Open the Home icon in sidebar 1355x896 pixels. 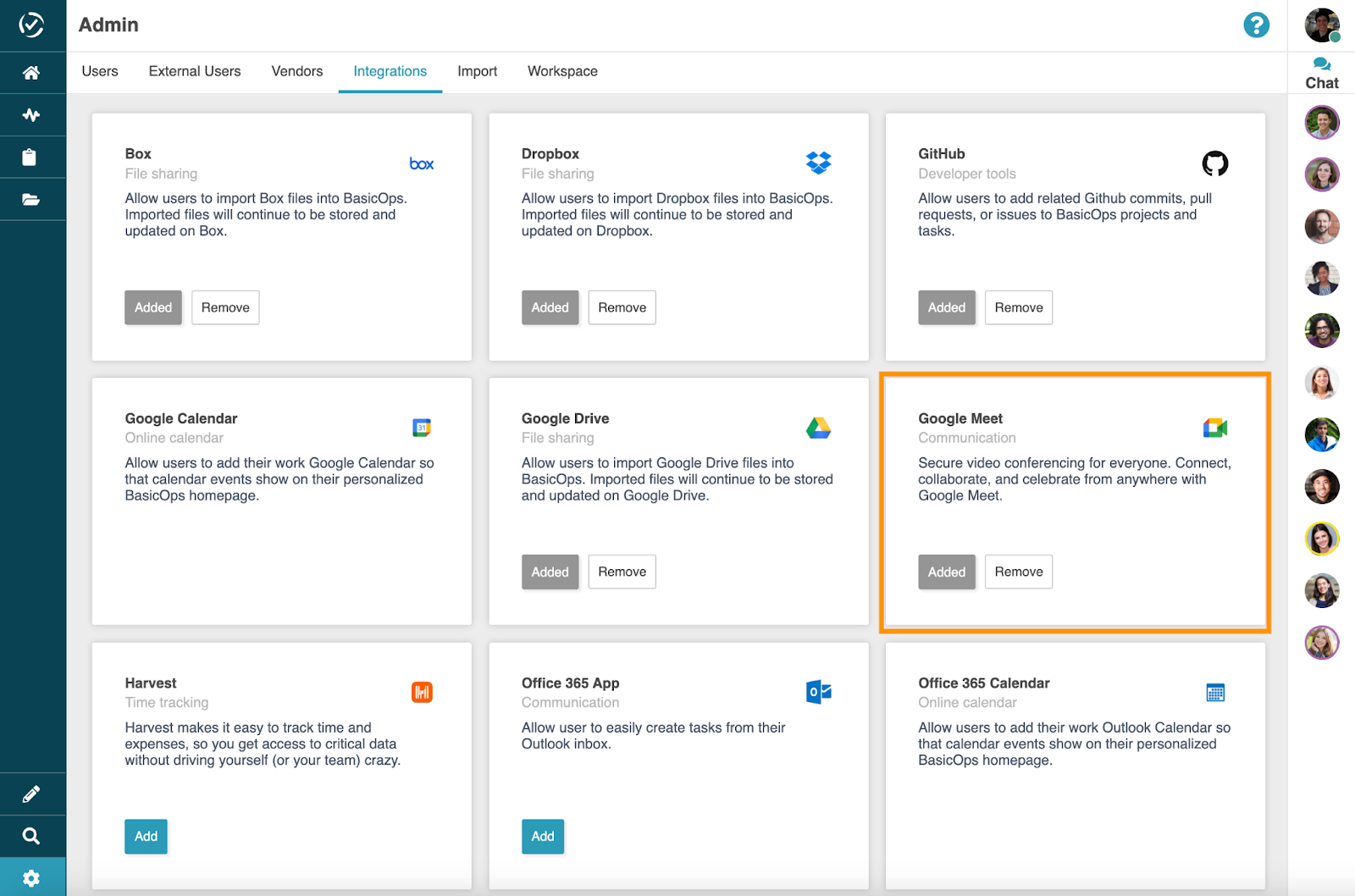click(32, 72)
